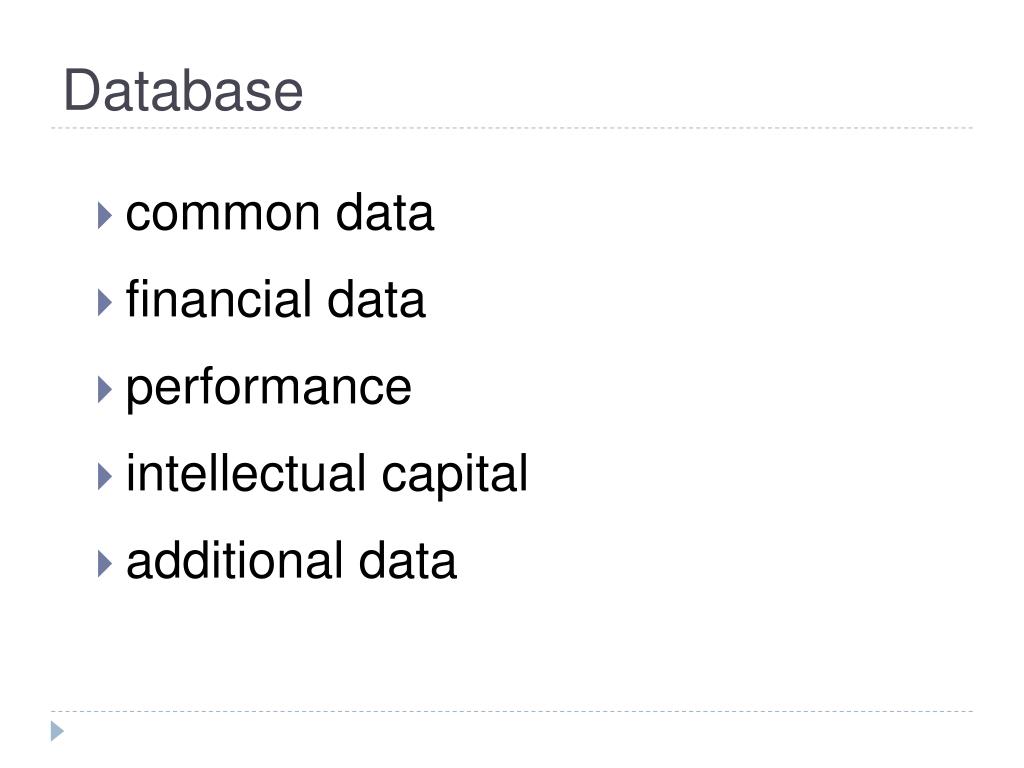This screenshot has height=768, width=1024.
Task: Select the Database slide title
Action: coord(183,90)
